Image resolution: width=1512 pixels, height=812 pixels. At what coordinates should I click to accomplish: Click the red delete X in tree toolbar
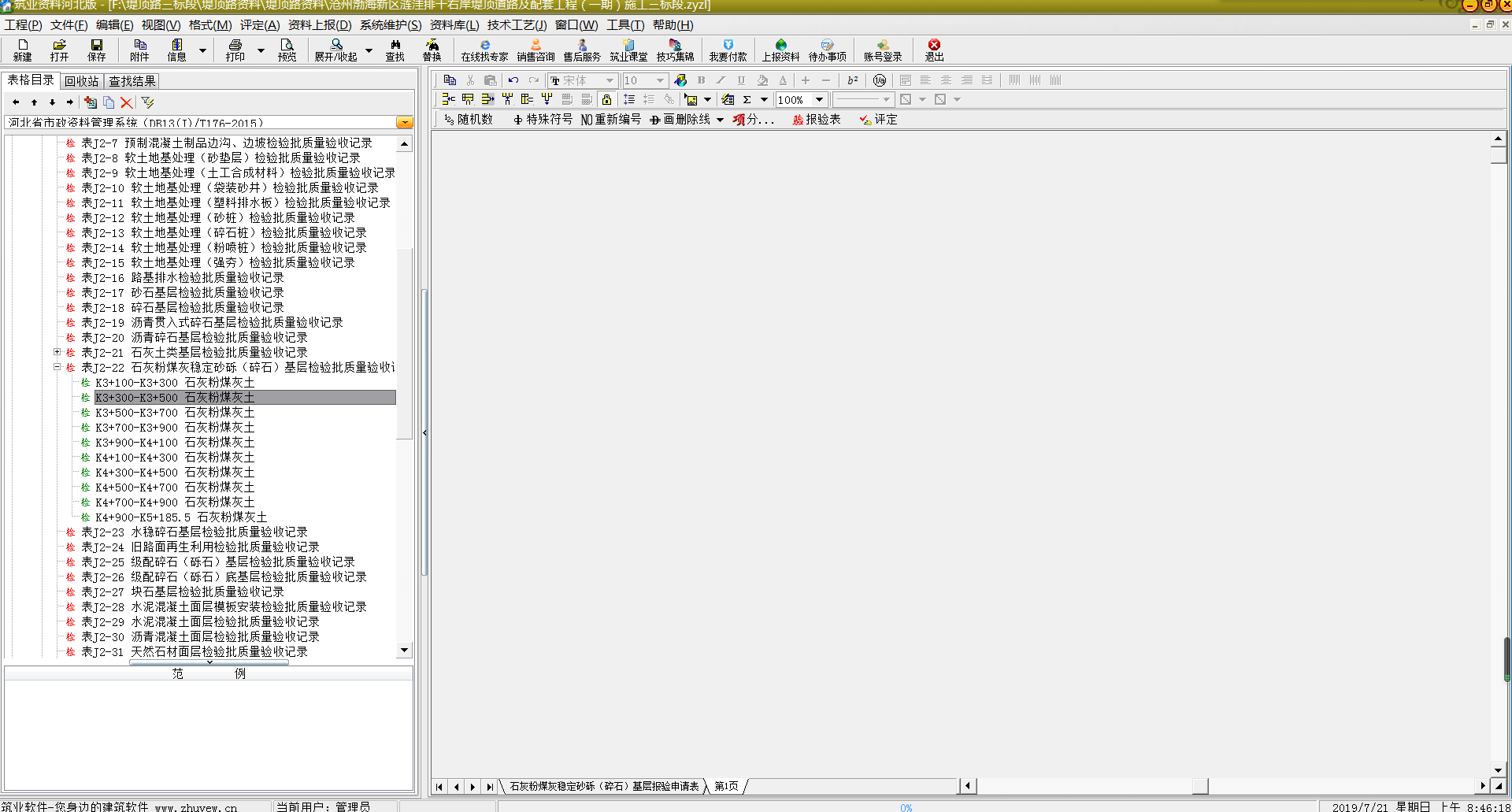[126, 102]
